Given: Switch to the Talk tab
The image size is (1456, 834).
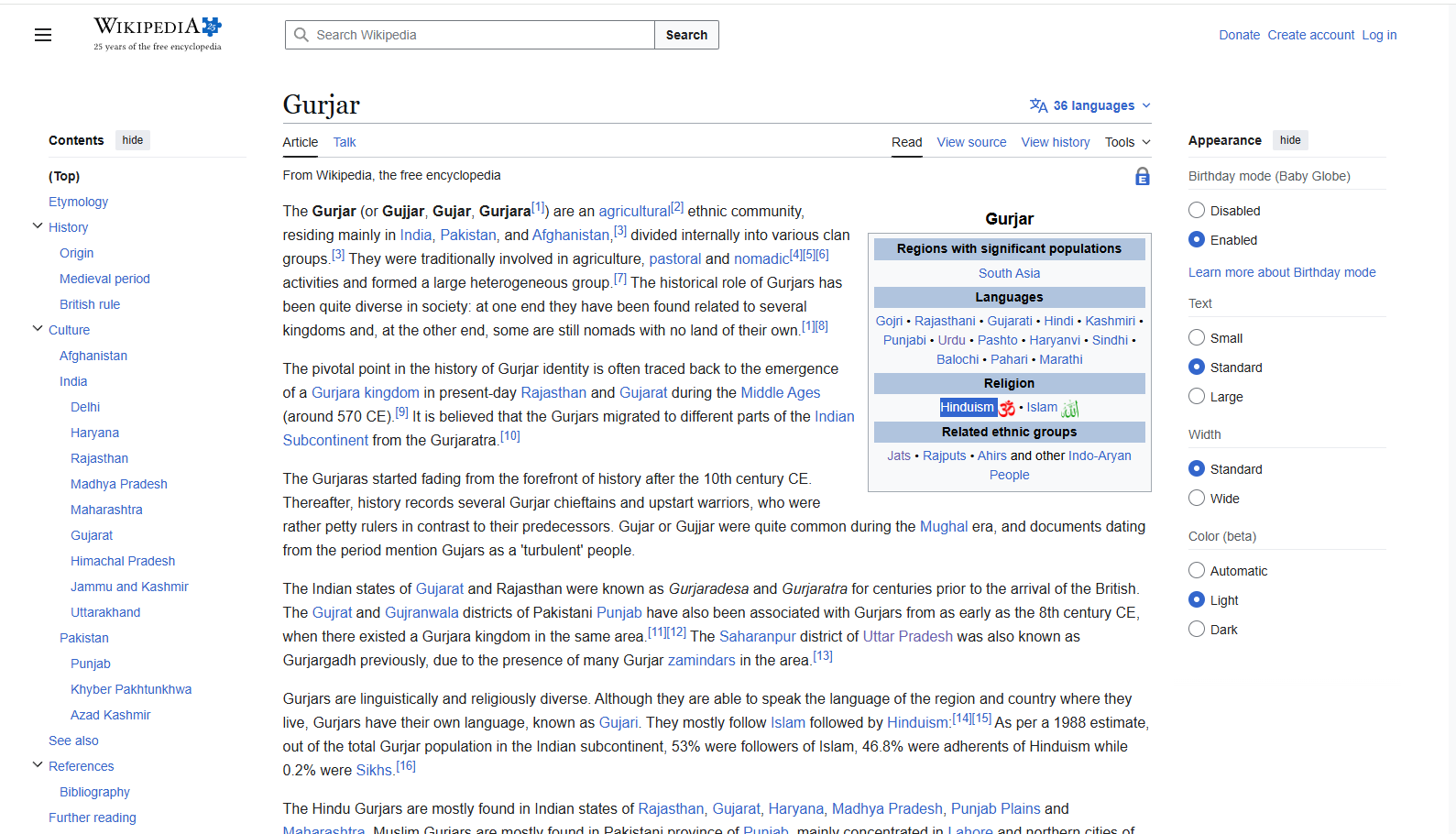Looking at the screenshot, I should (x=345, y=142).
